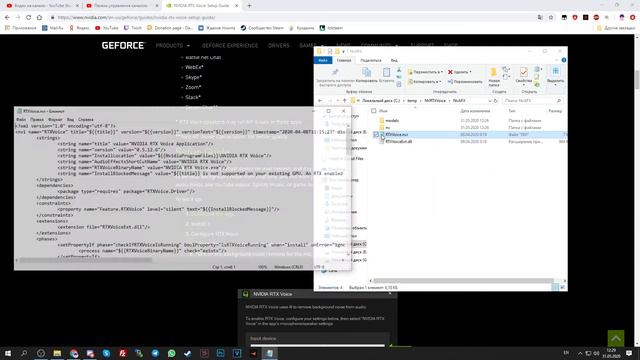640x360 pixels.
Task: Click the Explorer address bar refresh icon
Action: (496, 100)
